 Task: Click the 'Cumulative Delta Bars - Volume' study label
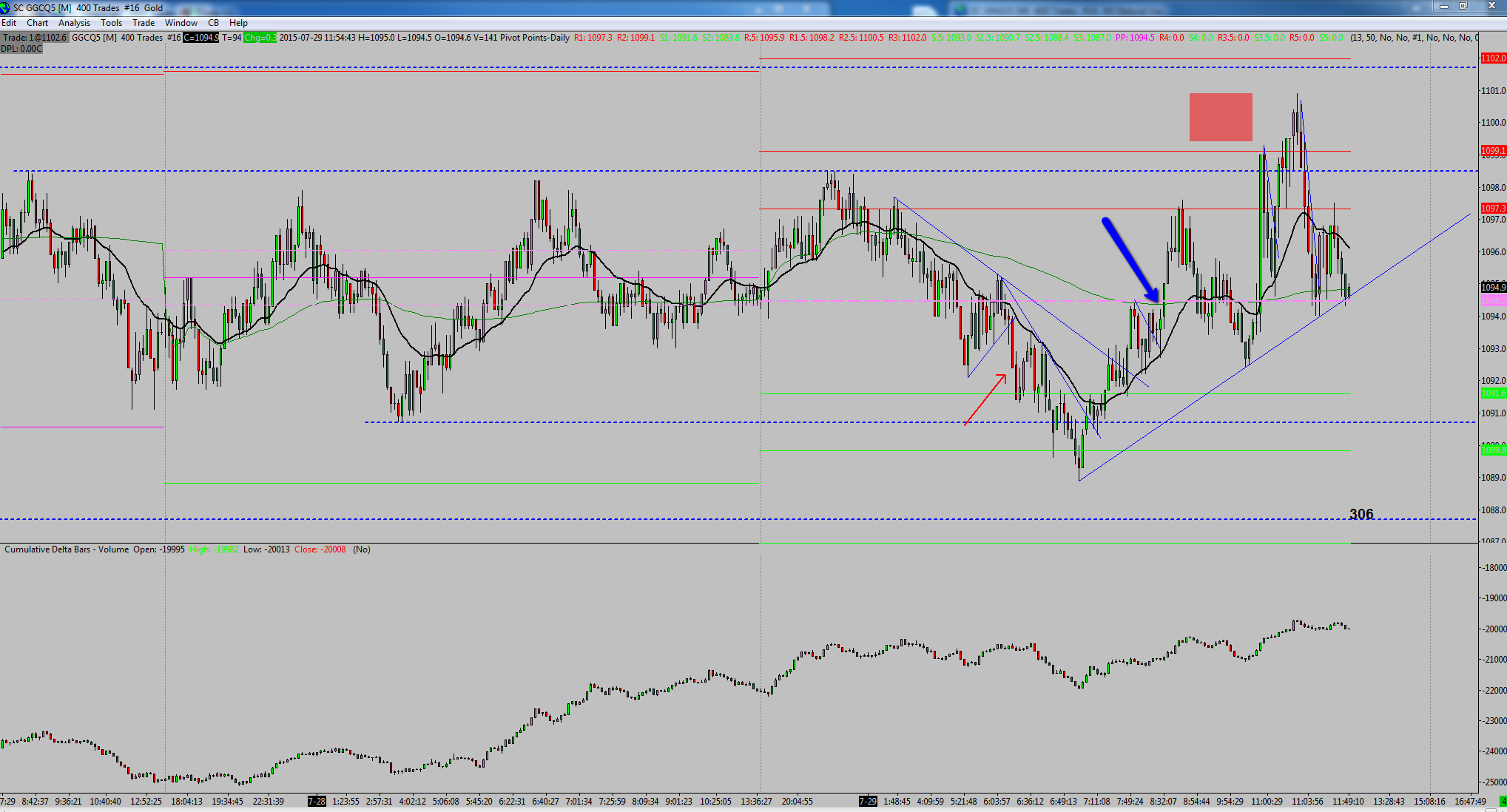(67, 549)
